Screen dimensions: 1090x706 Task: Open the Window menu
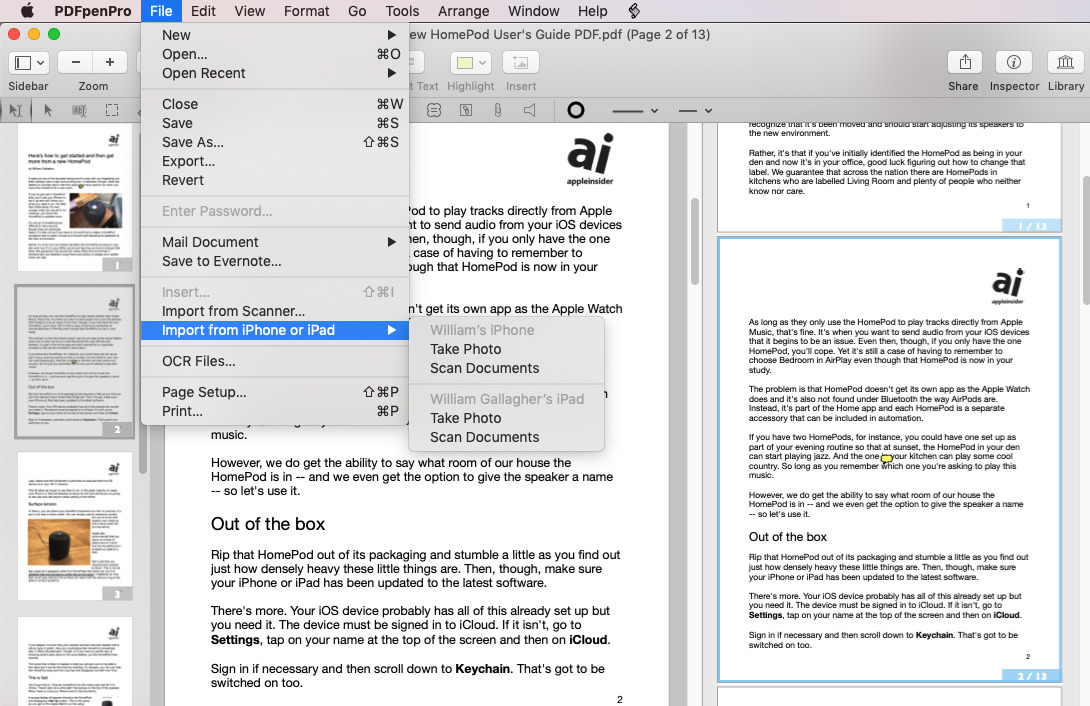534,11
